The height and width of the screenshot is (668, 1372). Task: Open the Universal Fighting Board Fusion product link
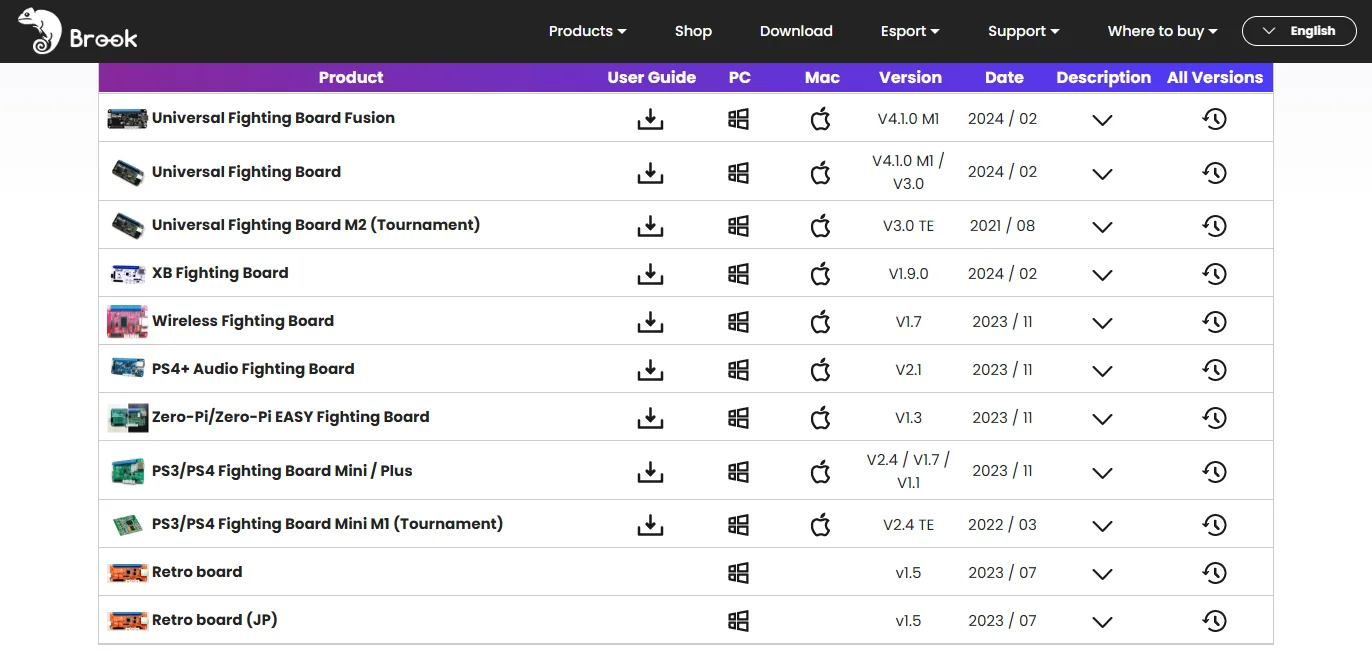pos(273,118)
